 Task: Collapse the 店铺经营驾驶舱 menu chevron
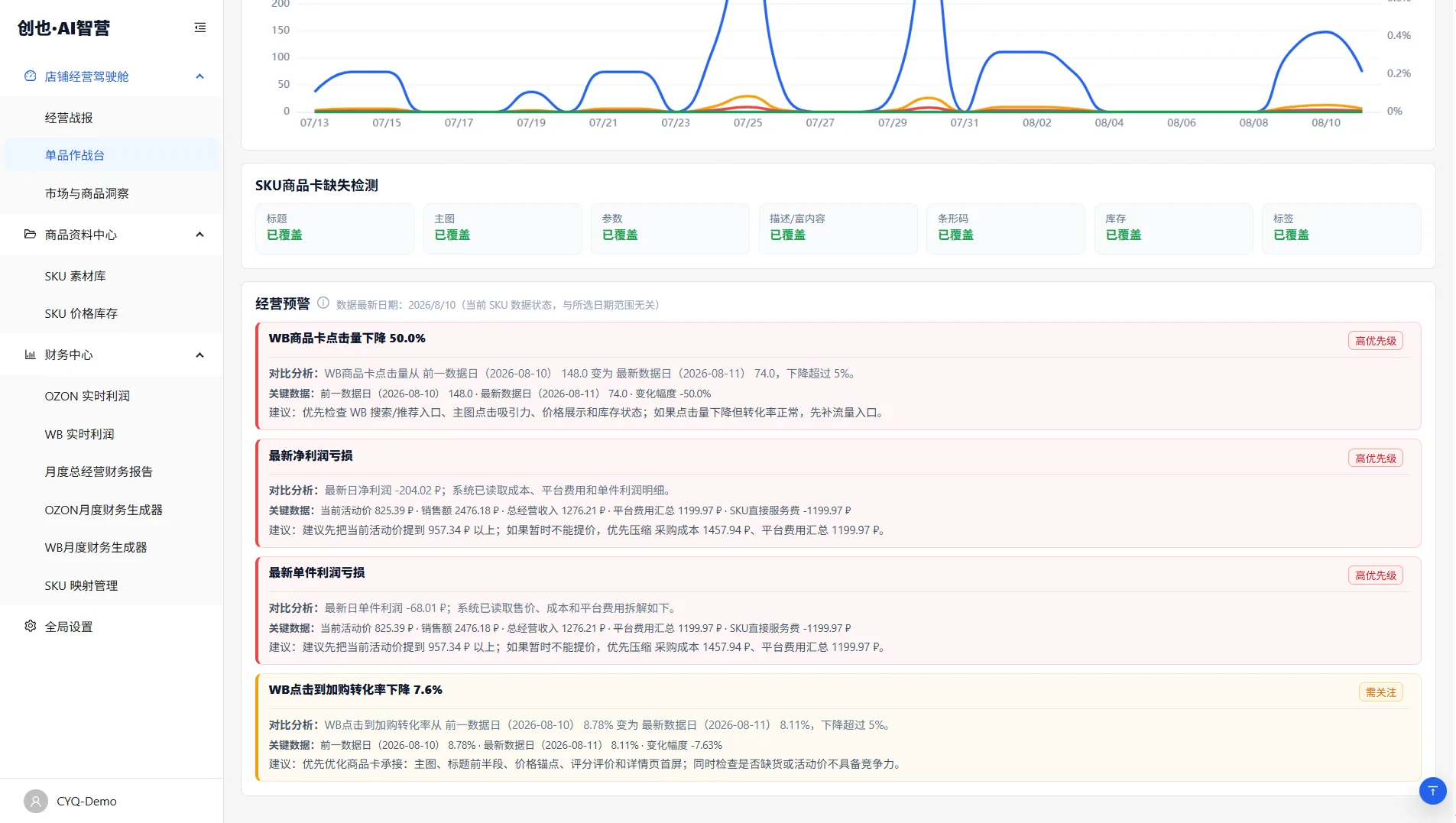pos(200,76)
